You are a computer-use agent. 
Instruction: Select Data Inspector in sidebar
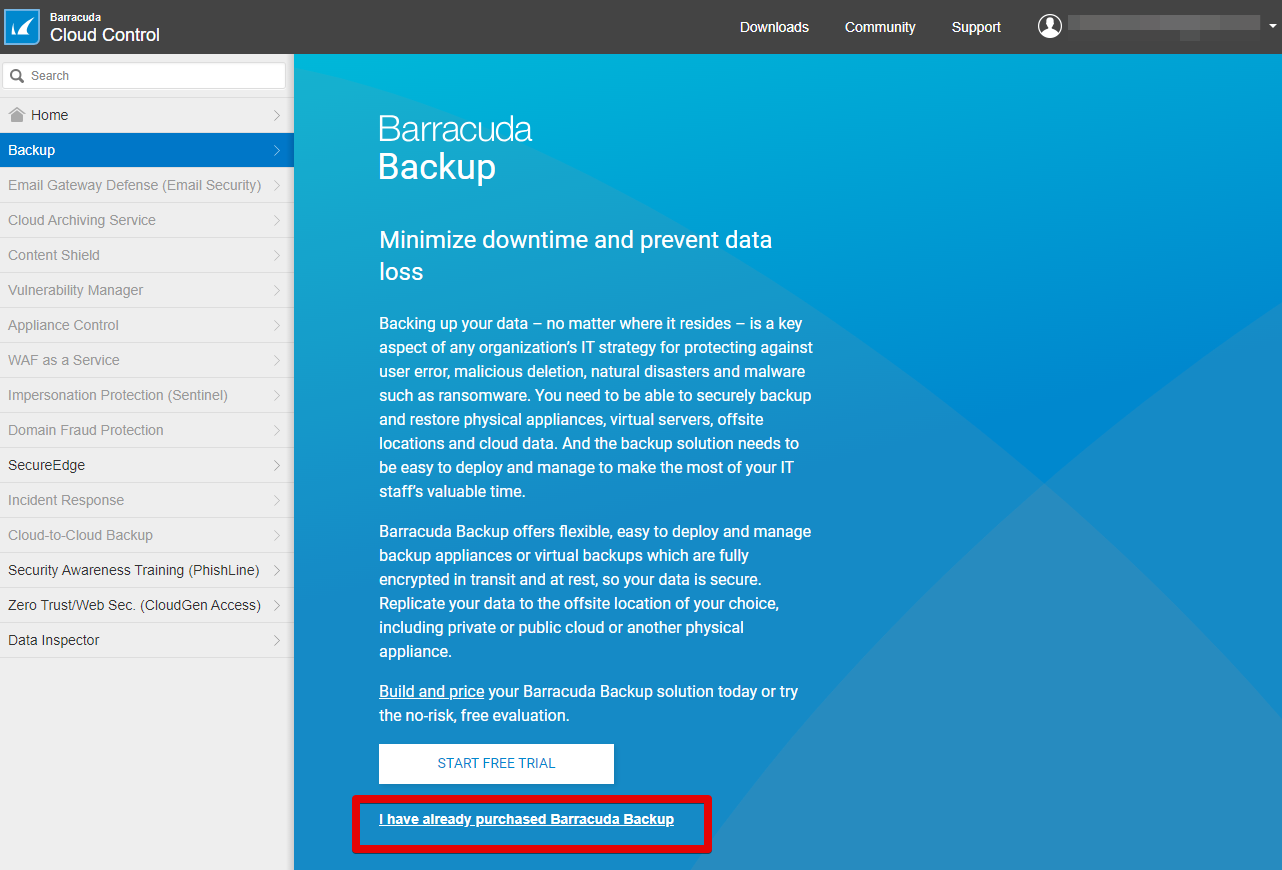click(147, 640)
